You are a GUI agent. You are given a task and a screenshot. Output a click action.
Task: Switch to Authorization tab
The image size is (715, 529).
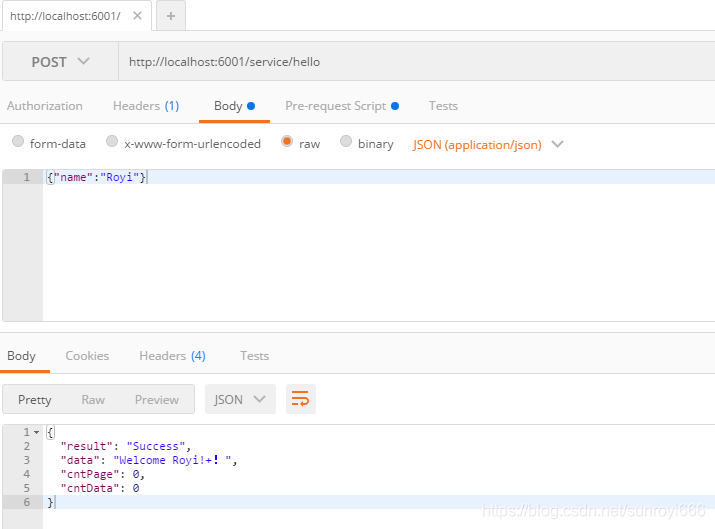click(x=45, y=106)
